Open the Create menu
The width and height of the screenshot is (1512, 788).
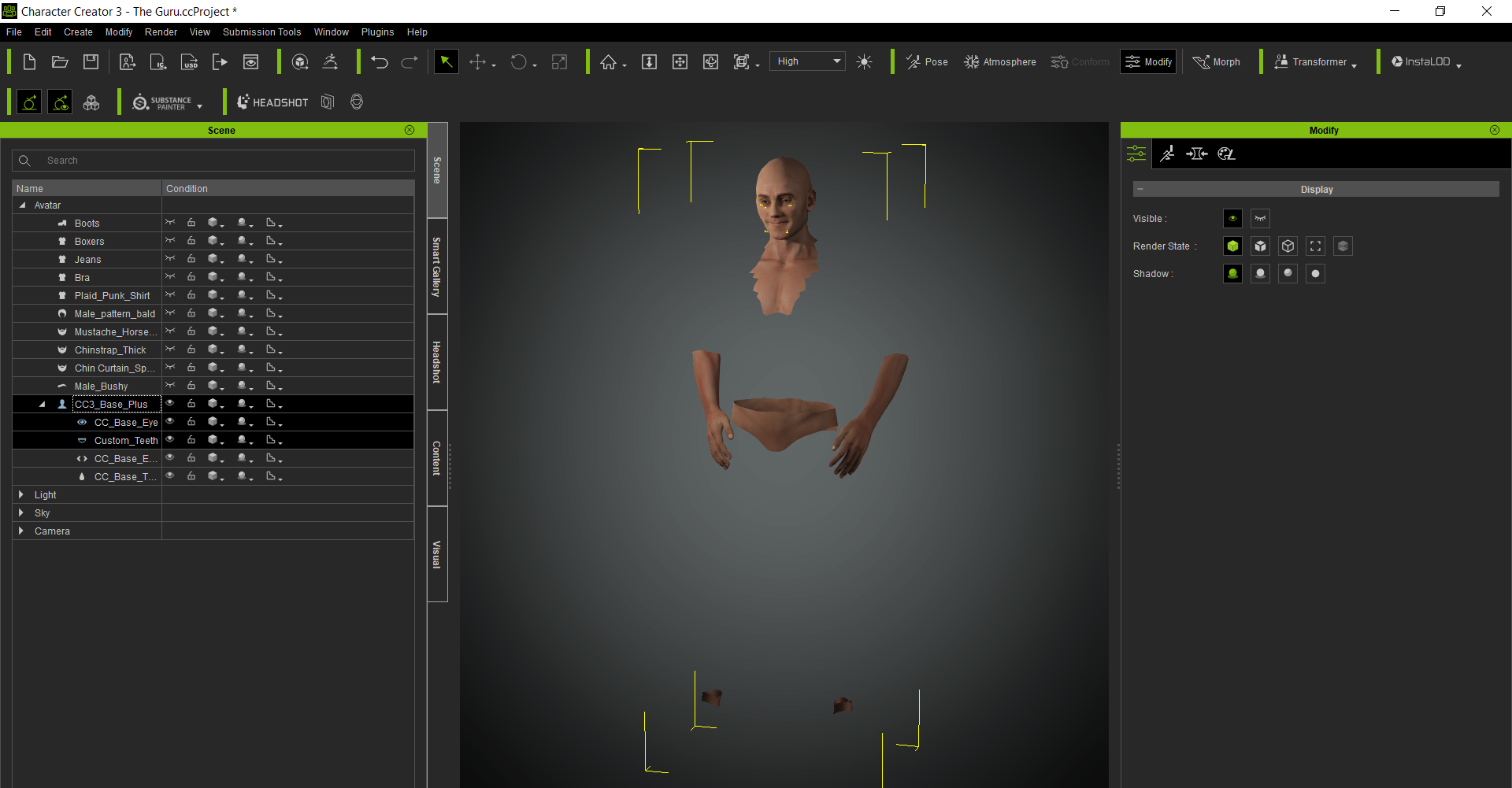pyautogui.click(x=78, y=32)
